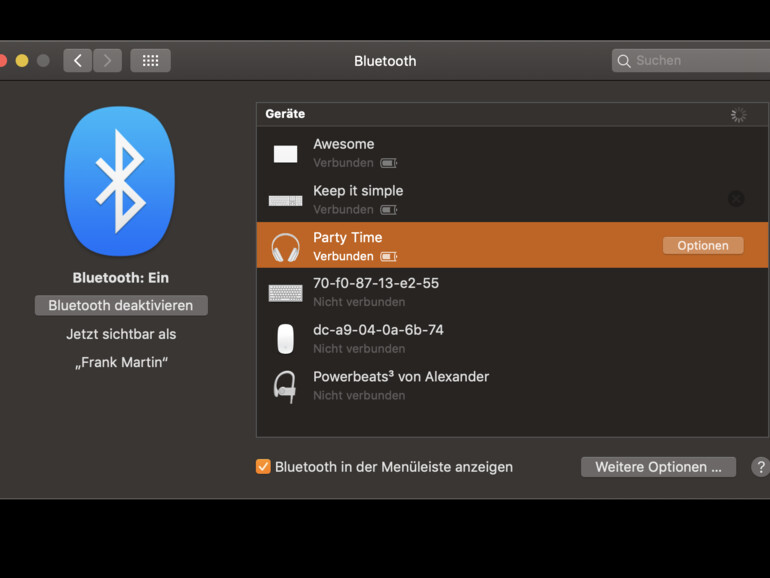Click Nicht verbunden under Powerbeats³

359,395
